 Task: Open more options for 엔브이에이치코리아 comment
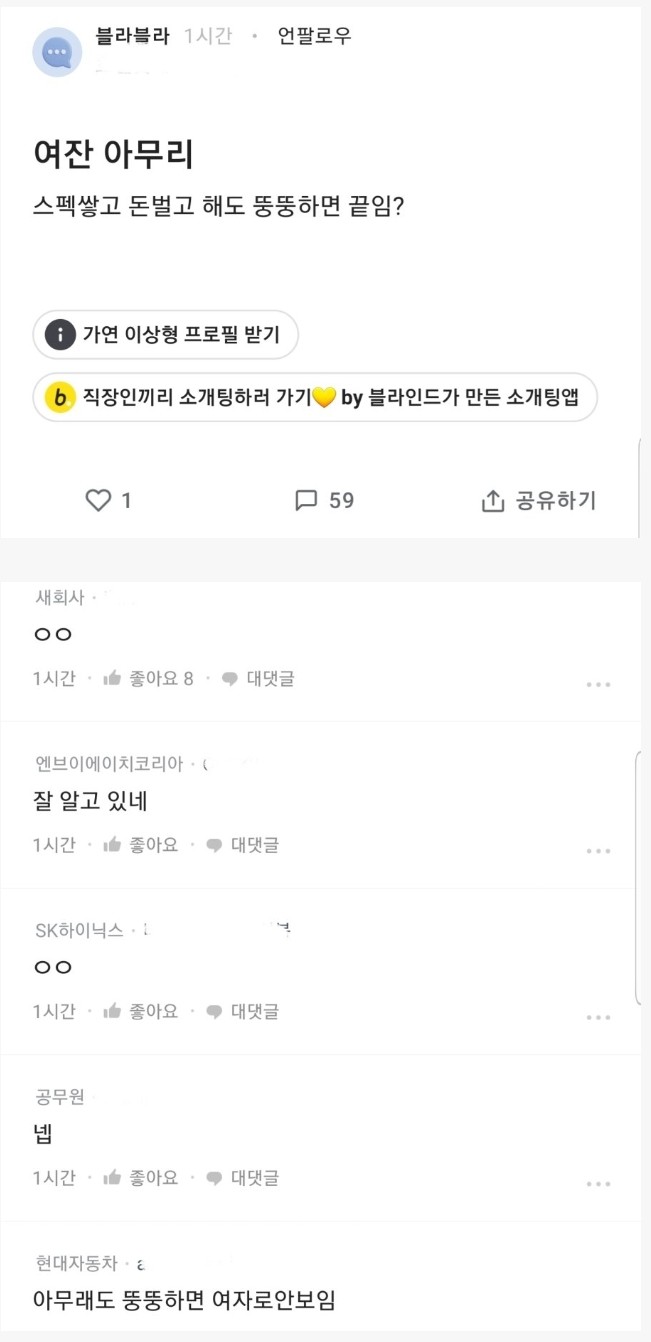[x=598, y=851]
